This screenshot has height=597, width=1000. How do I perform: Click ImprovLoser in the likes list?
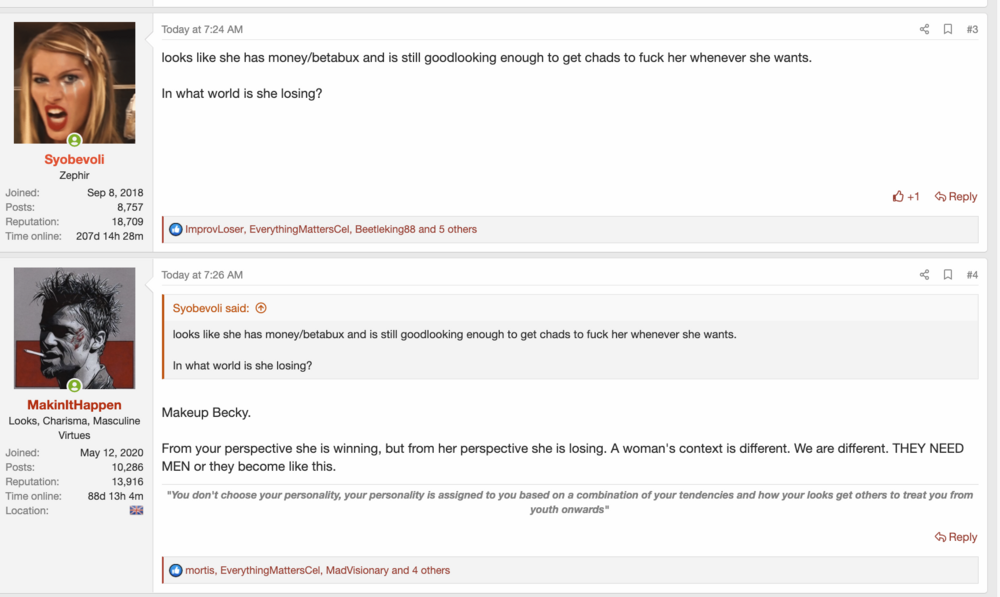(214, 229)
